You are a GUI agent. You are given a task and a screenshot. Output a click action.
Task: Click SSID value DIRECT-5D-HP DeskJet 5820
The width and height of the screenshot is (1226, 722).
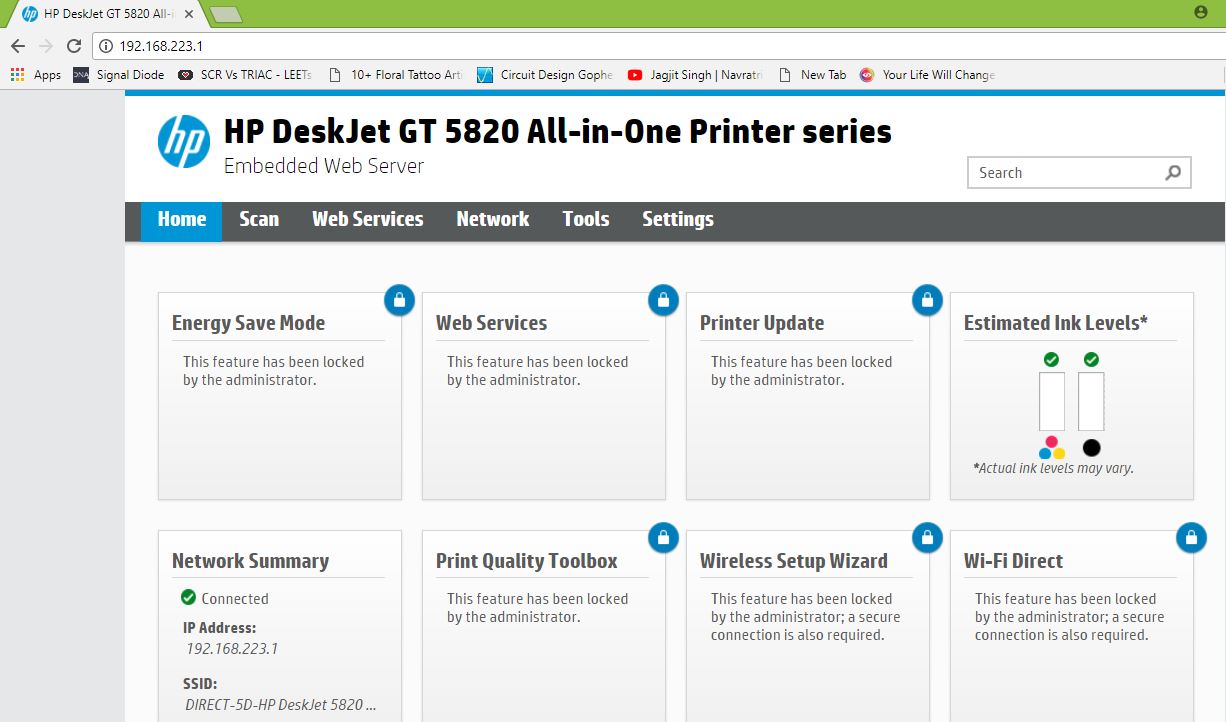(281, 704)
